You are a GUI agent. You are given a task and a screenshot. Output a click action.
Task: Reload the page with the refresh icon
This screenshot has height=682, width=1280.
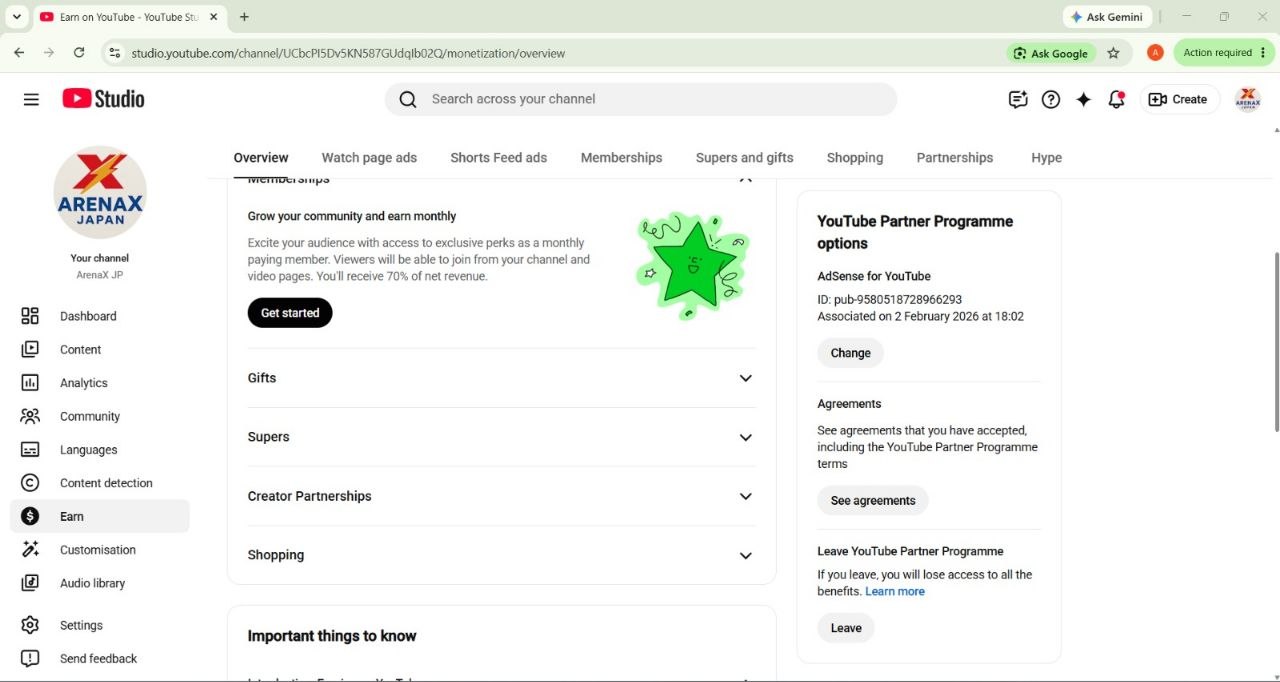(79, 53)
